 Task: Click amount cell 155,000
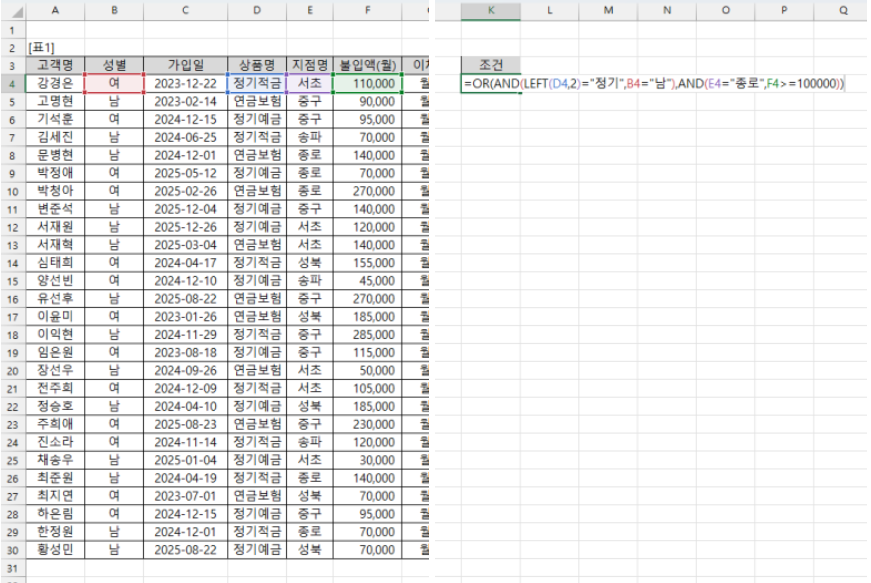pos(367,263)
